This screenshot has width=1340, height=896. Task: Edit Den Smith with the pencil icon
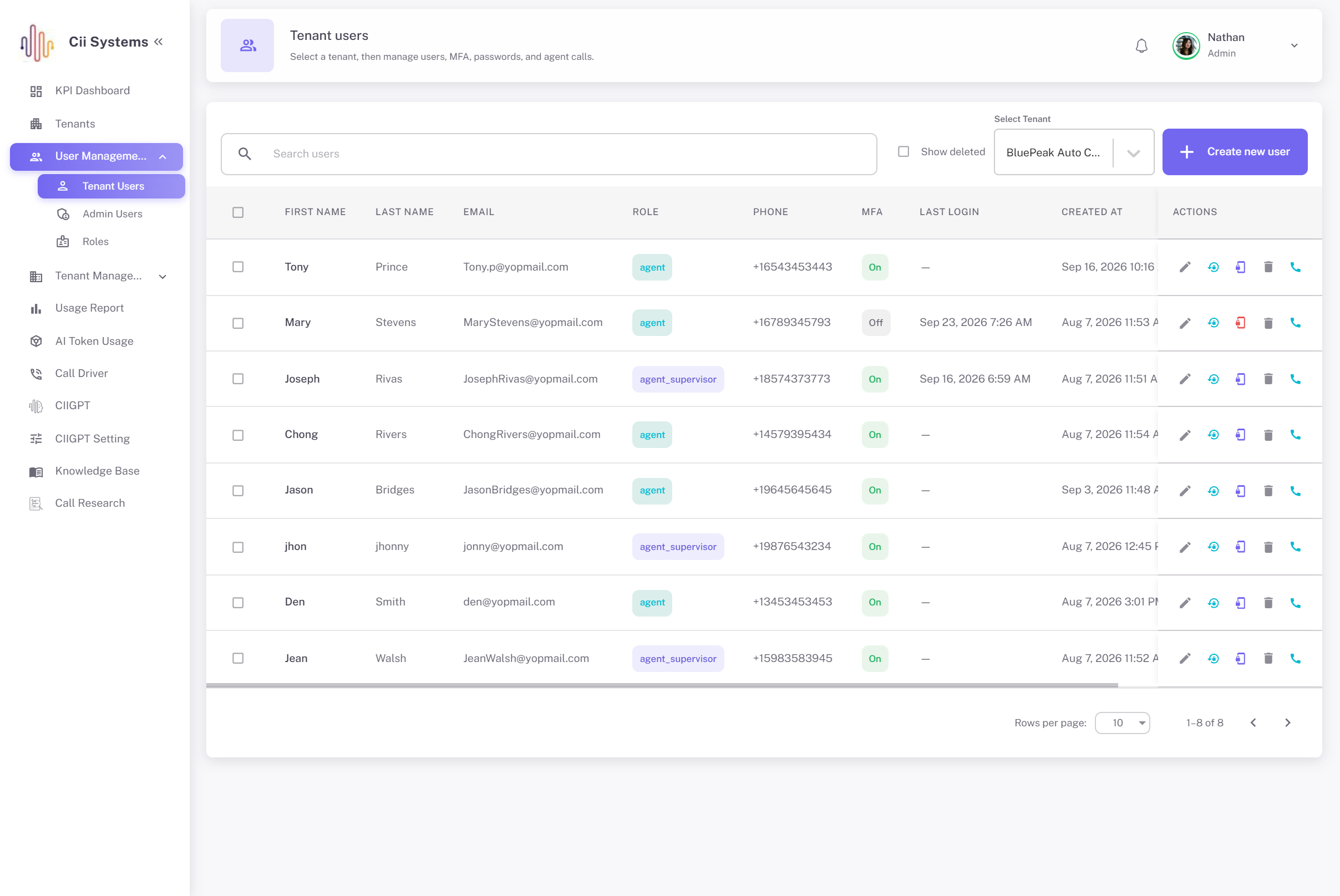pos(1185,603)
